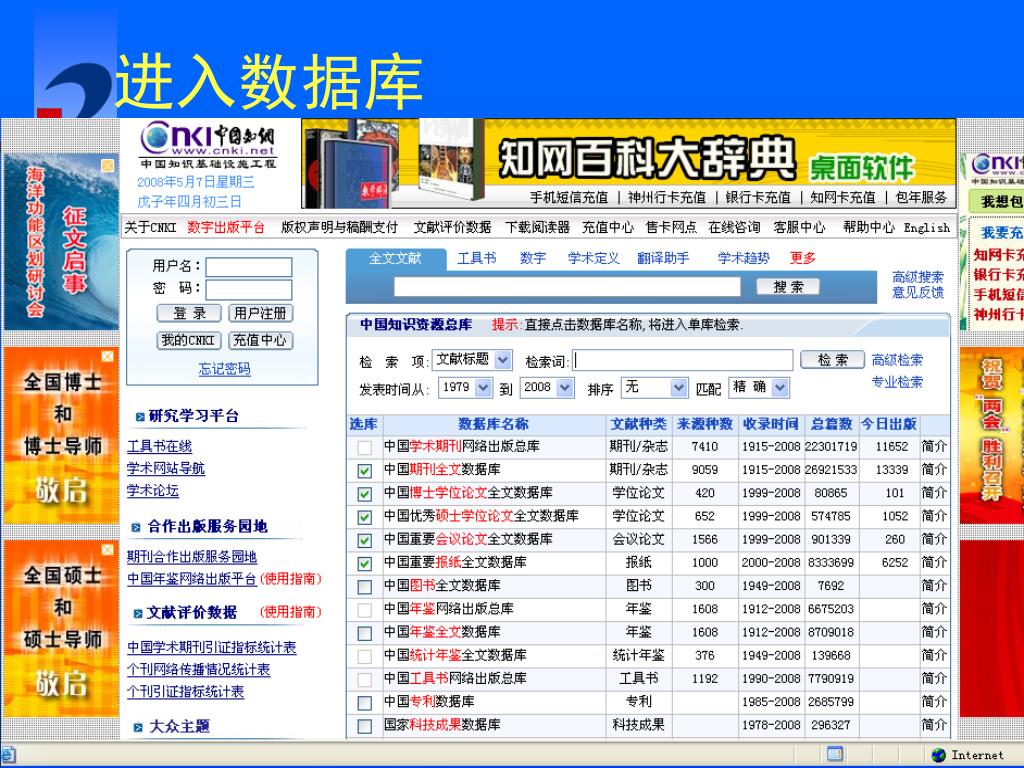Close the ocean seminar banner ad
This screenshot has width=1024, height=768.
108,166
